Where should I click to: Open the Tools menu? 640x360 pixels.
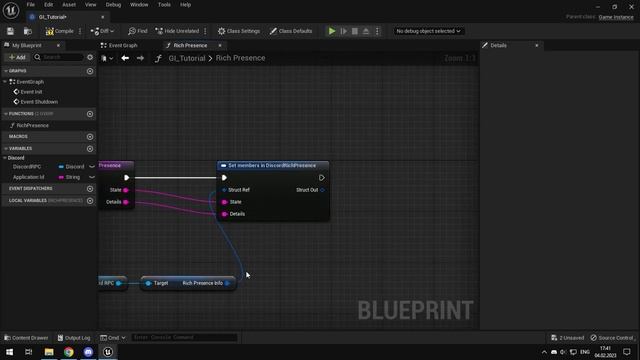pos(164,5)
